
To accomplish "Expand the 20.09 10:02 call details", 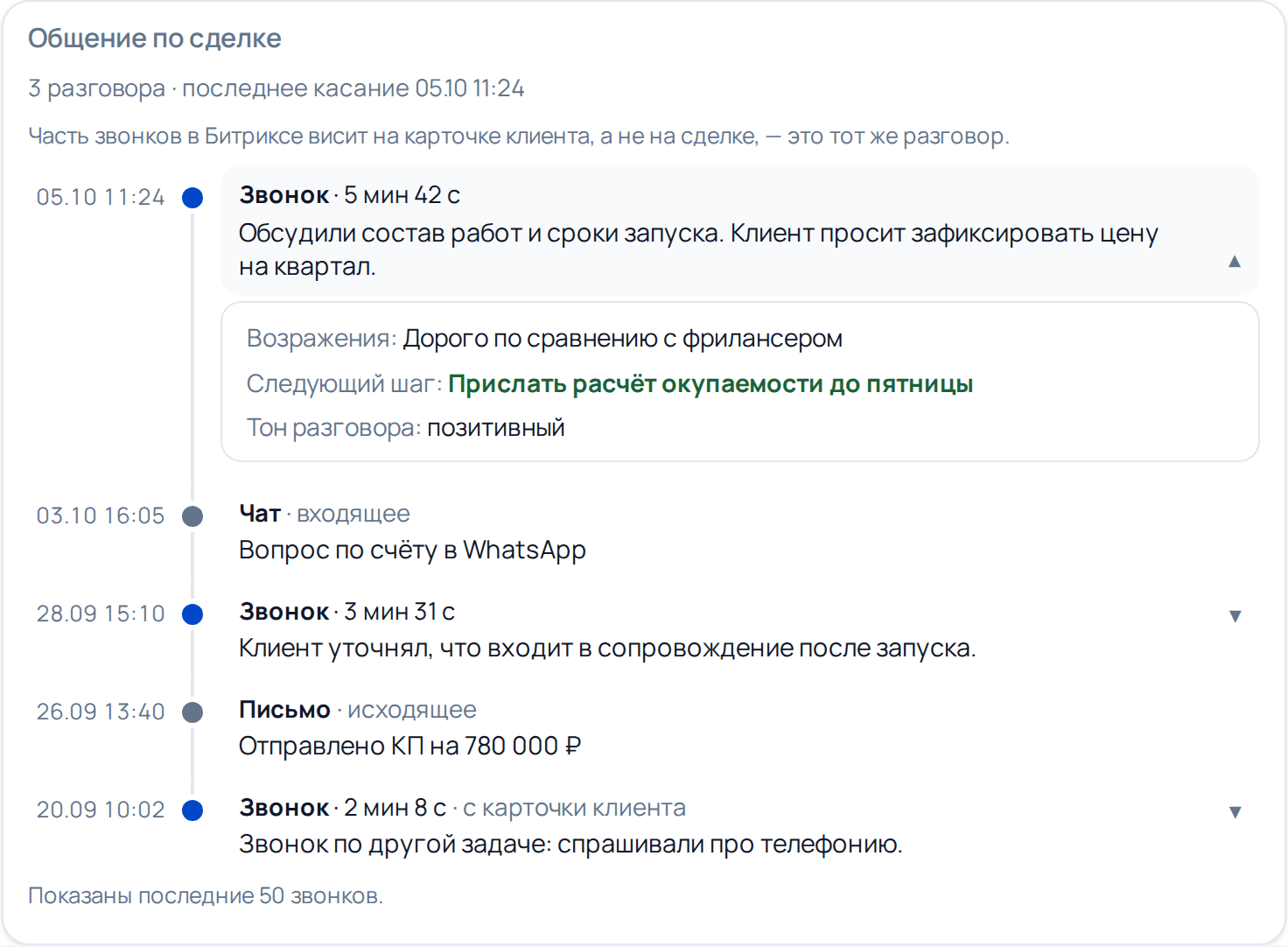I will (1235, 812).
